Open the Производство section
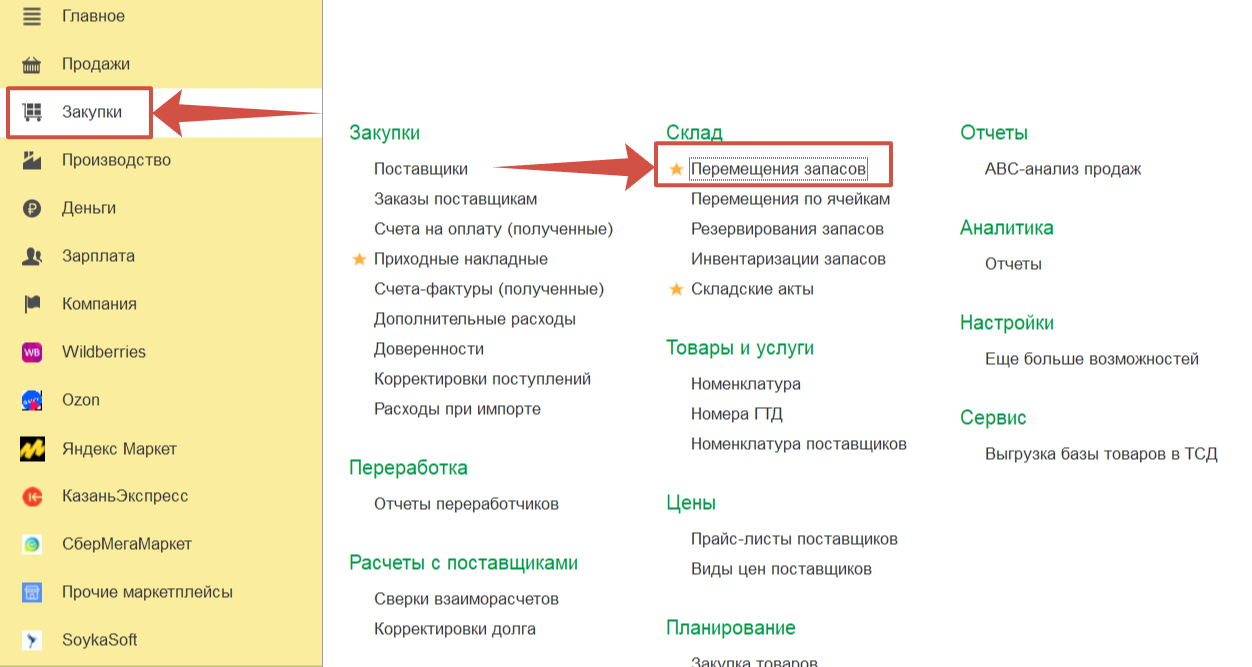 coord(116,160)
